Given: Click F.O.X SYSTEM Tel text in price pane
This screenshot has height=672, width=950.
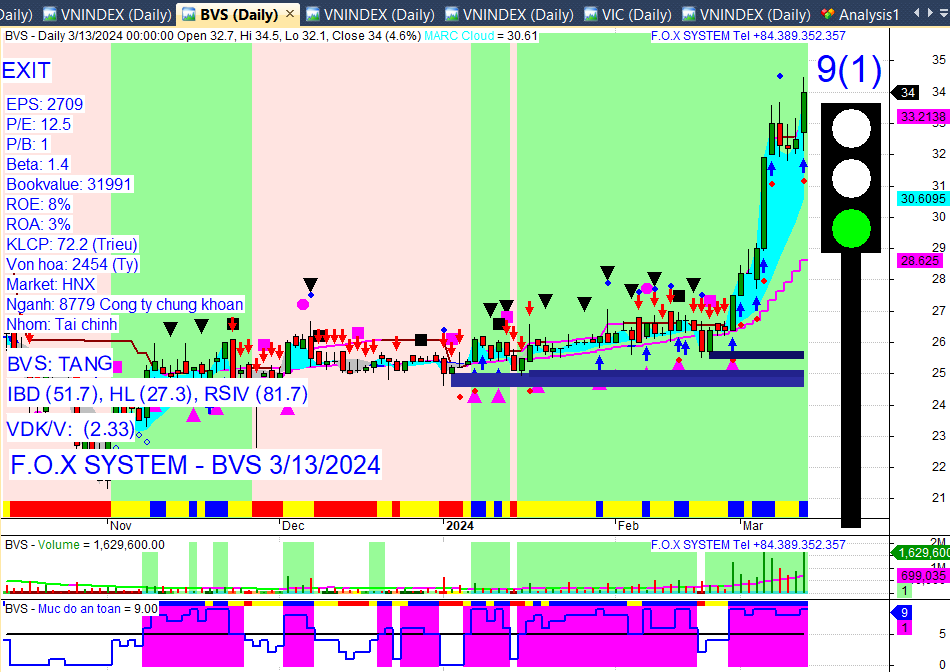Looking at the screenshot, I should [748, 36].
